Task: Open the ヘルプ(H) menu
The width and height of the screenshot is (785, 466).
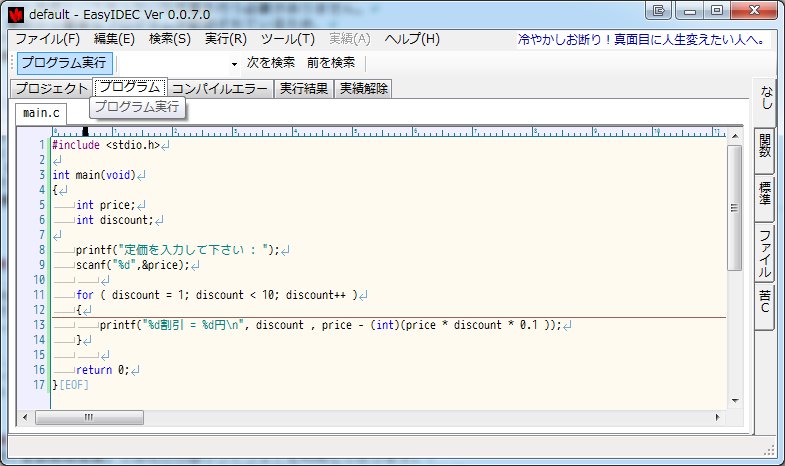Action: pyautogui.click(x=412, y=40)
